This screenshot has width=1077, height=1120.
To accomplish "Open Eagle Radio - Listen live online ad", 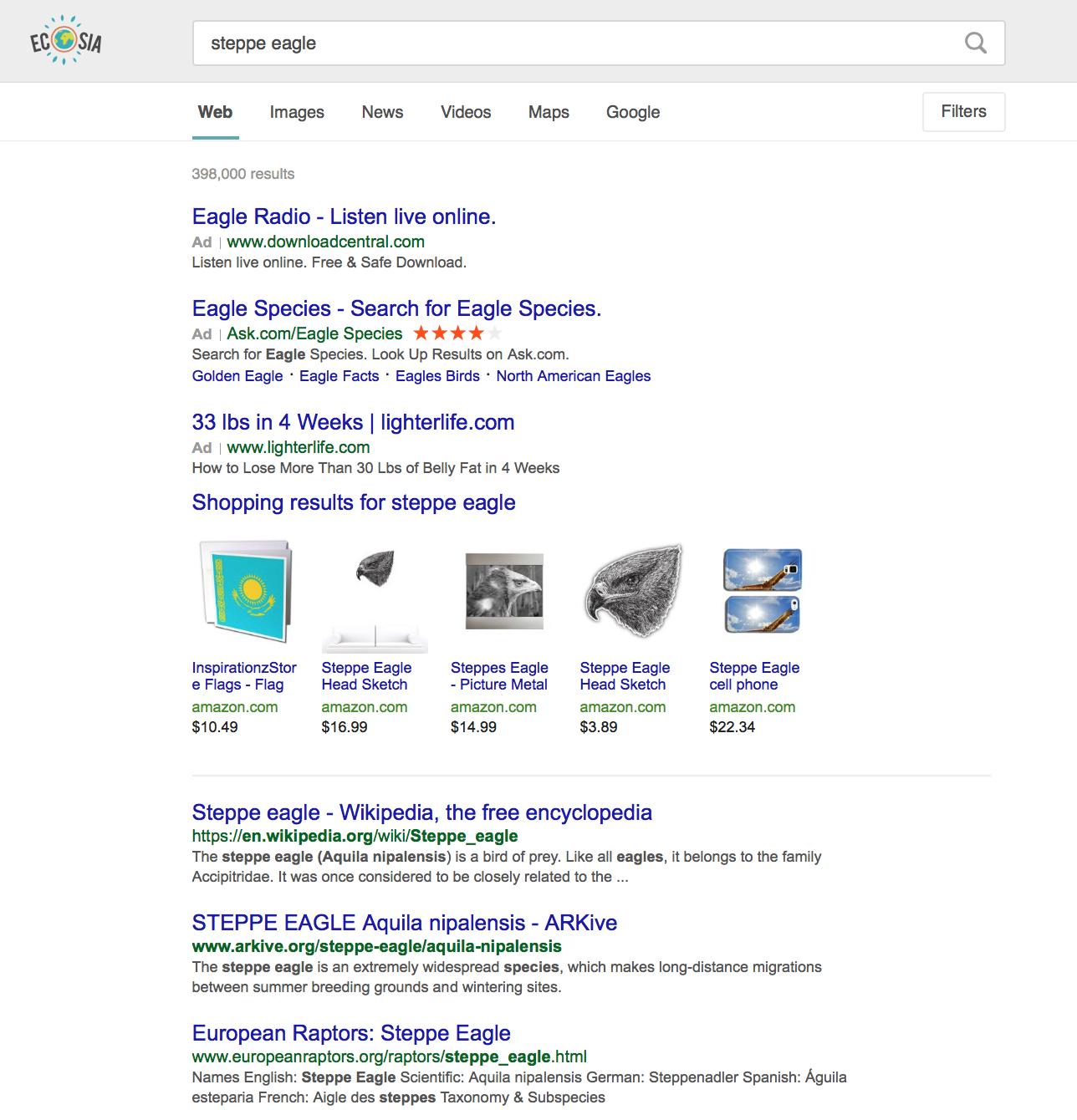I will pos(344,216).
